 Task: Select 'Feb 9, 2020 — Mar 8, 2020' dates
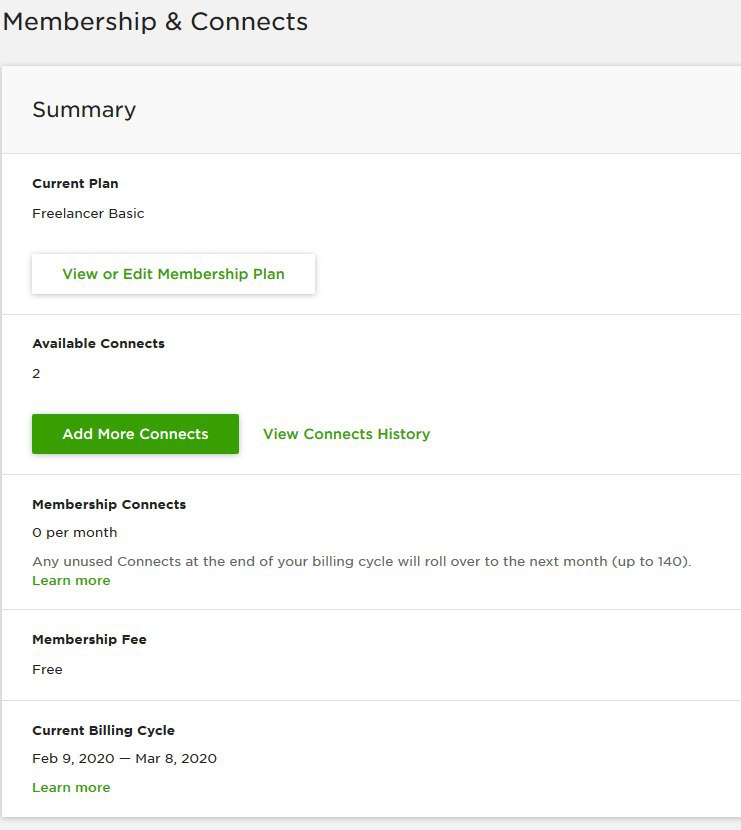click(124, 759)
